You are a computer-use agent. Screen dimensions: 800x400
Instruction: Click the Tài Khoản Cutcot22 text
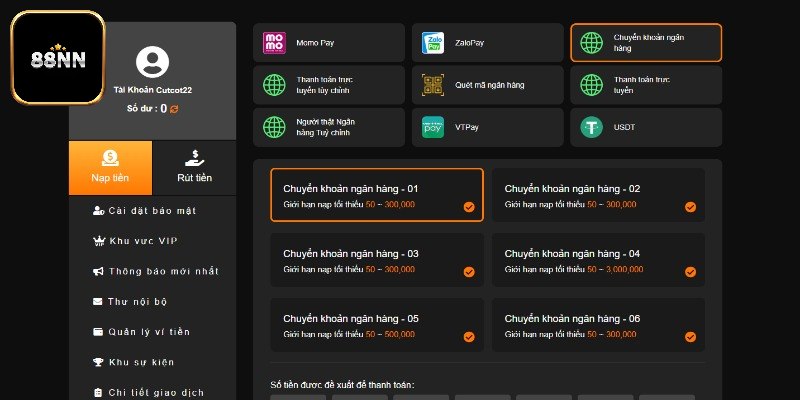[x=153, y=90]
